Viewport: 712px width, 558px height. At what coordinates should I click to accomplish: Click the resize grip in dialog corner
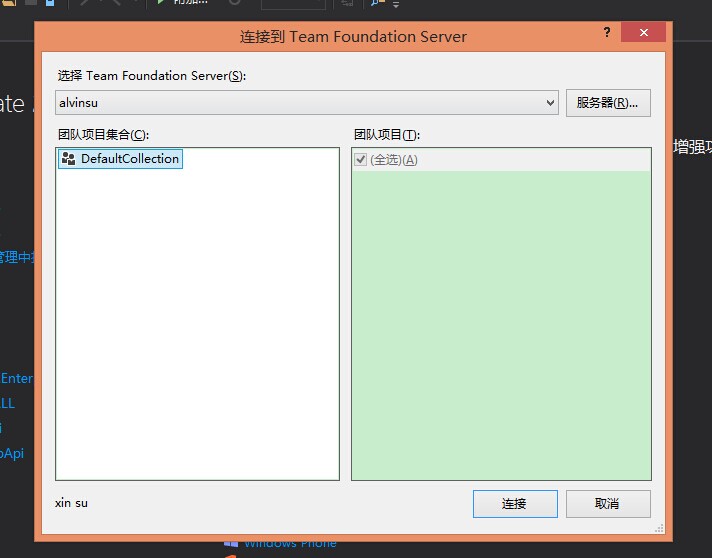(x=659, y=528)
